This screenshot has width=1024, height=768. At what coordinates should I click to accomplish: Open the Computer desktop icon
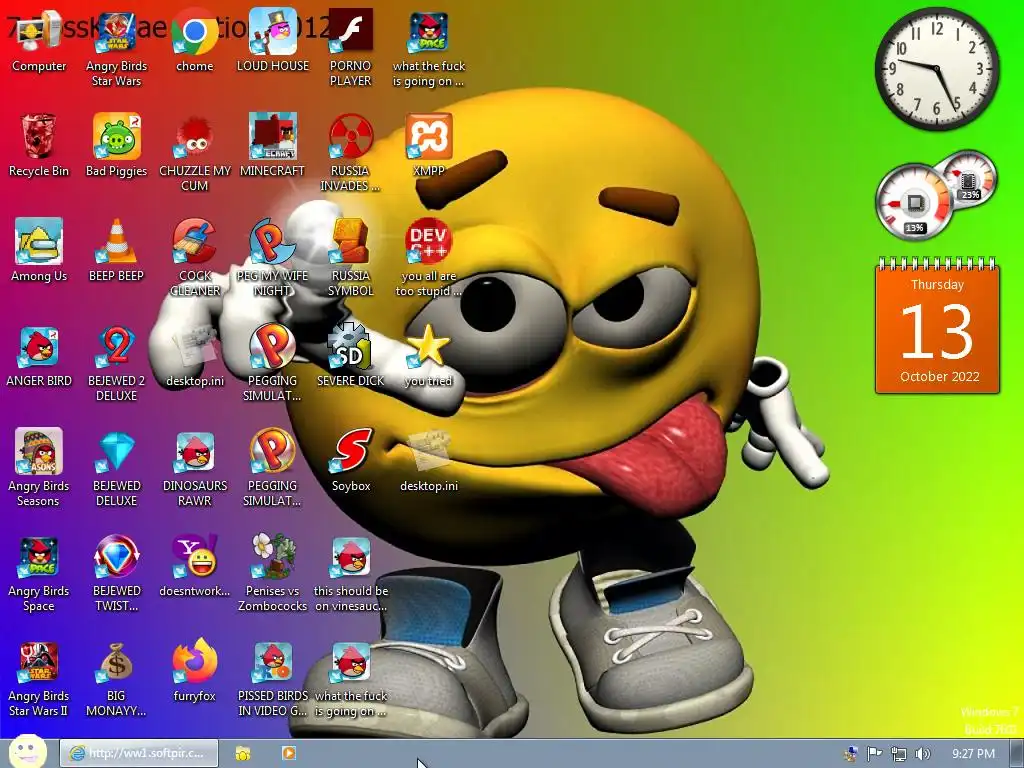click(39, 40)
